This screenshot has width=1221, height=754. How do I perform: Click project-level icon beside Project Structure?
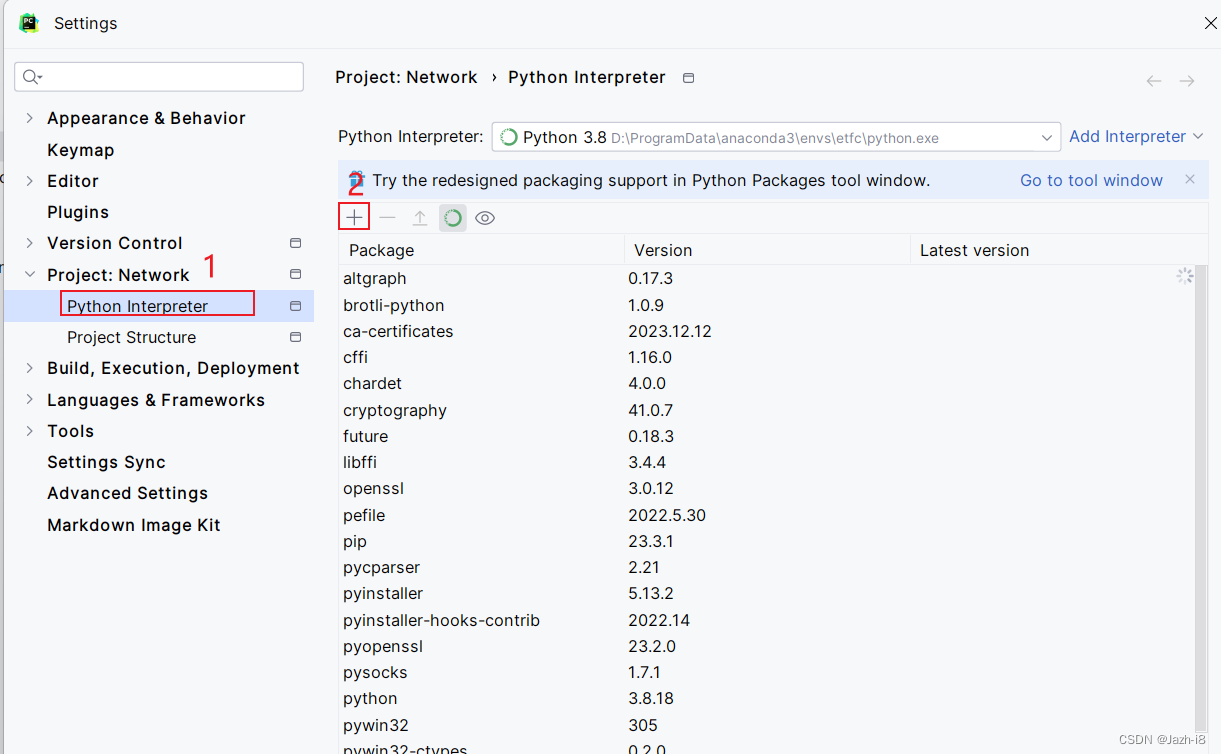click(x=295, y=337)
